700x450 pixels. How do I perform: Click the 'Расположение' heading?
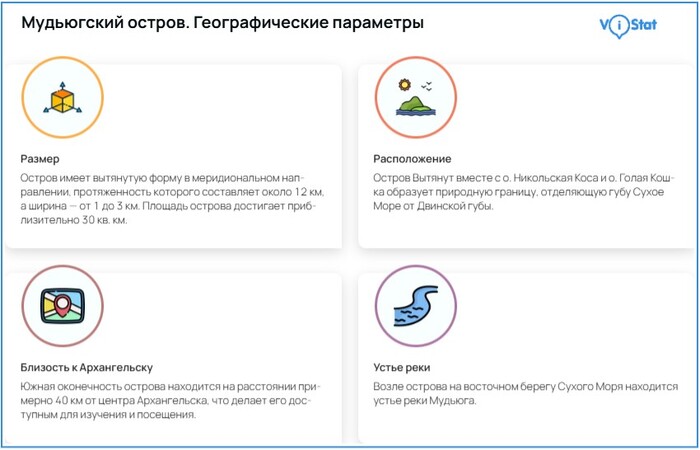pyautogui.click(x=412, y=159)
